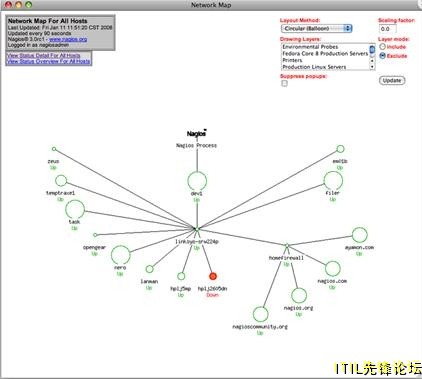422x379 pixels.
Task: Click the drawing layers list down arrow
Action: [x=372, y=67]
